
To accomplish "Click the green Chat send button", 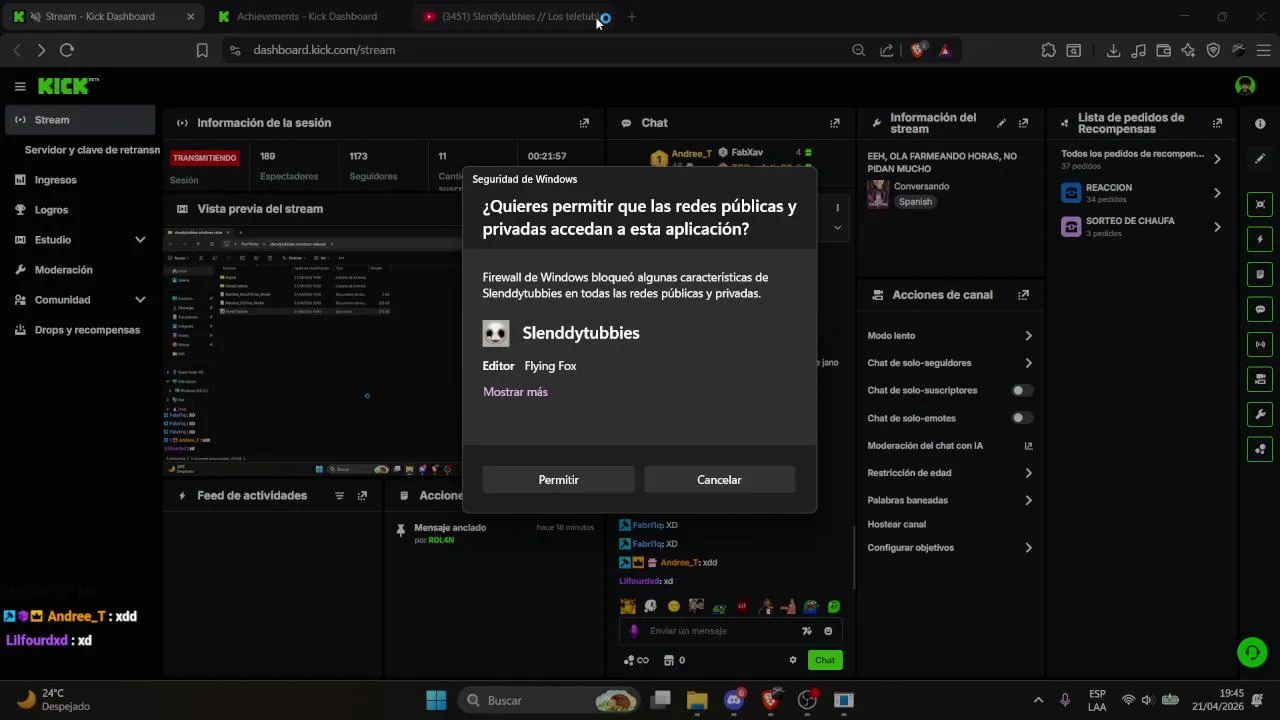I will (x=825, y=660).
